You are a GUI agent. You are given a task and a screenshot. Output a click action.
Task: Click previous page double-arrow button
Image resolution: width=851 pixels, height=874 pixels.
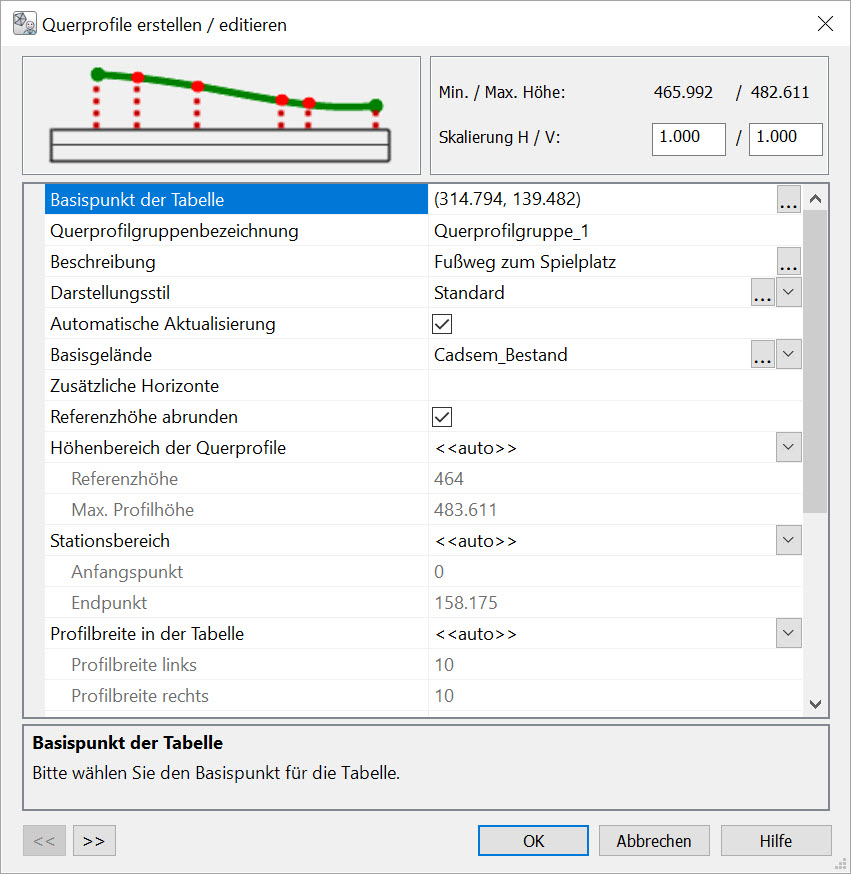click(44, 841)
